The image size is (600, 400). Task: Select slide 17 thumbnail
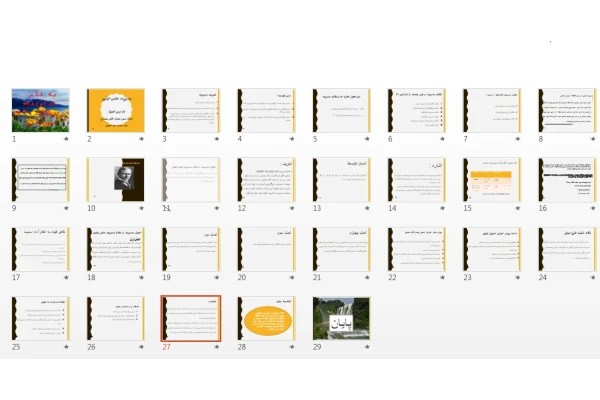pos(41,249)
